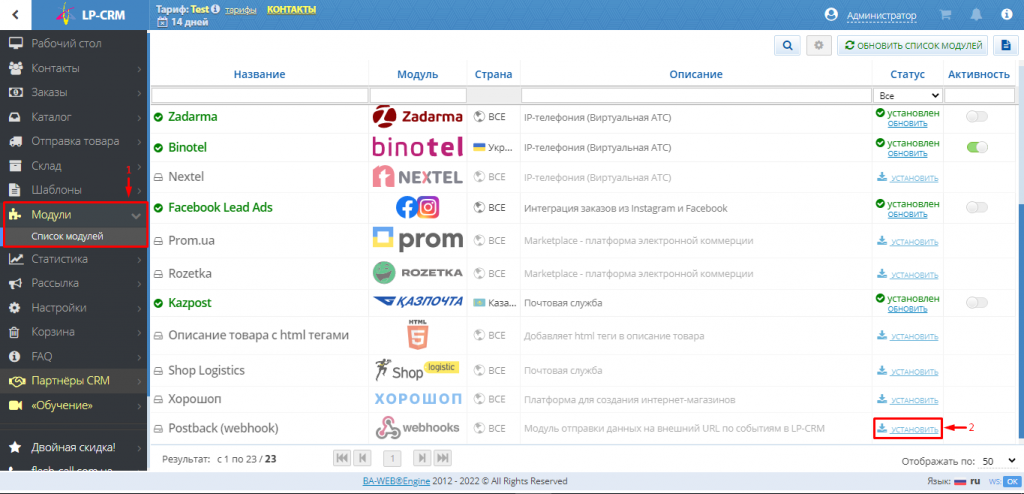
Task: Install the Nextel module
Action: coord(908,178)
